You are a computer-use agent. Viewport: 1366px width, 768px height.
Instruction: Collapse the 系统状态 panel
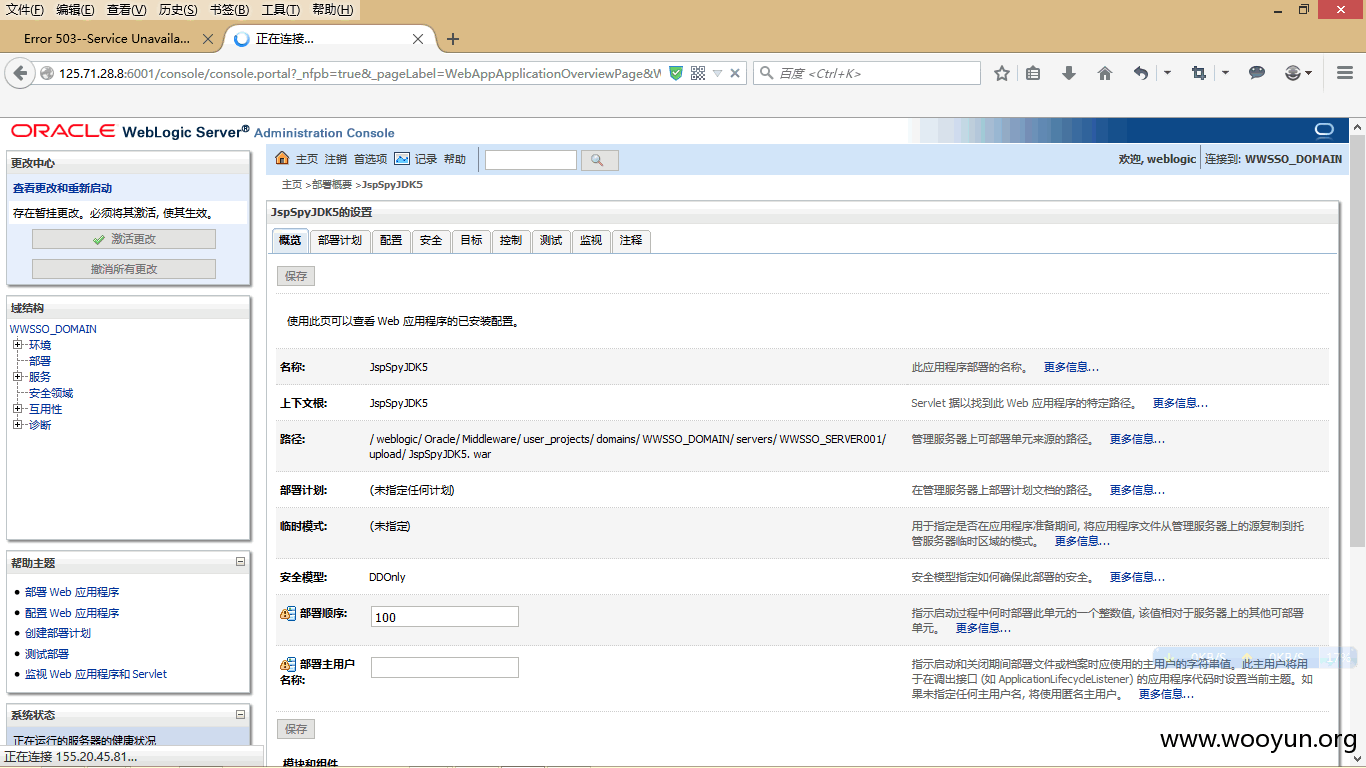240,714
